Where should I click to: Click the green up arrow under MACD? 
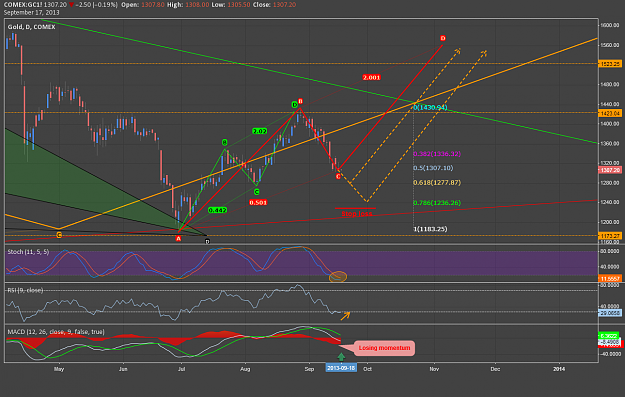[x=341, y=357]
